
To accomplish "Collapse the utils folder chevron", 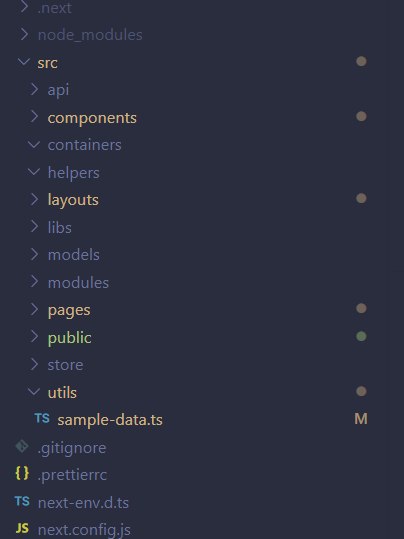I will point(34,392).
